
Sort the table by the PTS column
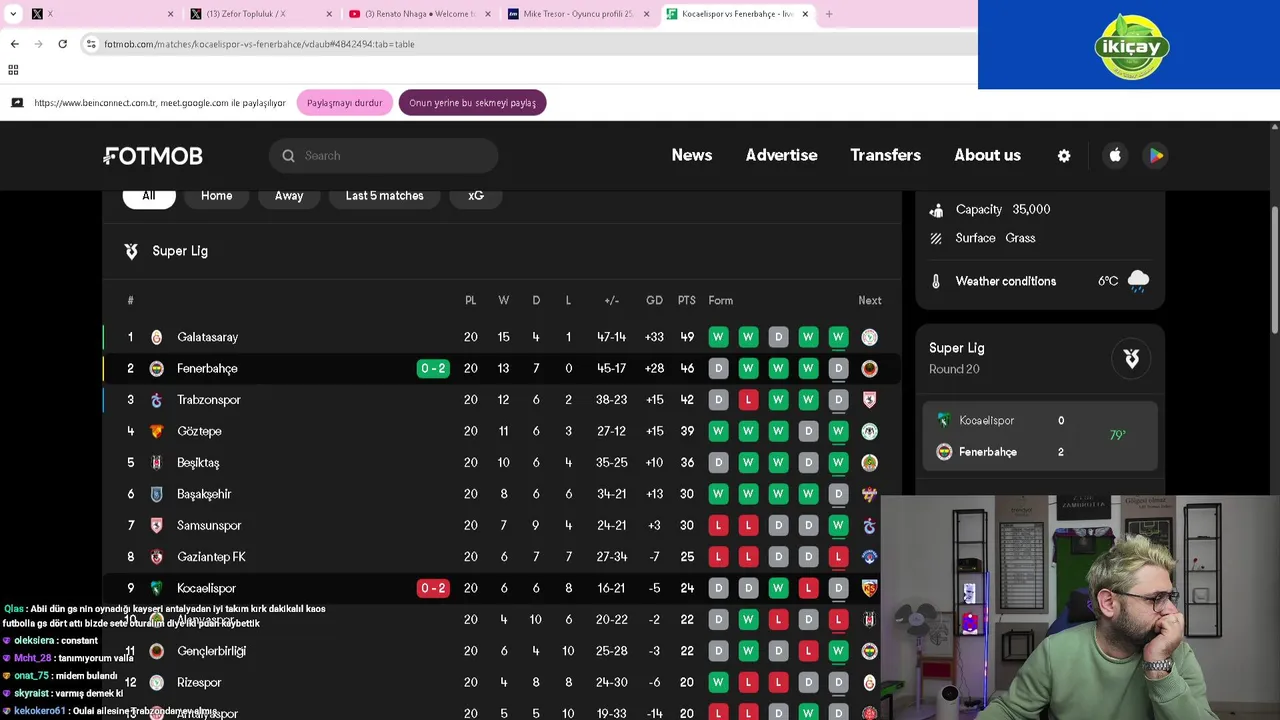687,301
